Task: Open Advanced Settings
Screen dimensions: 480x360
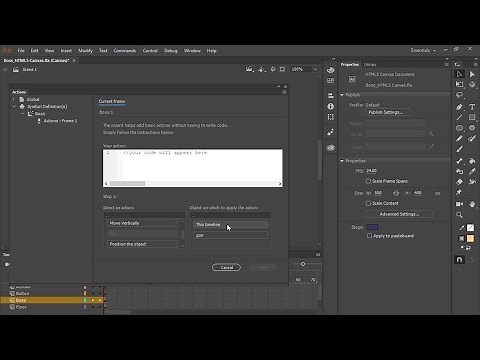Action: 399,214
